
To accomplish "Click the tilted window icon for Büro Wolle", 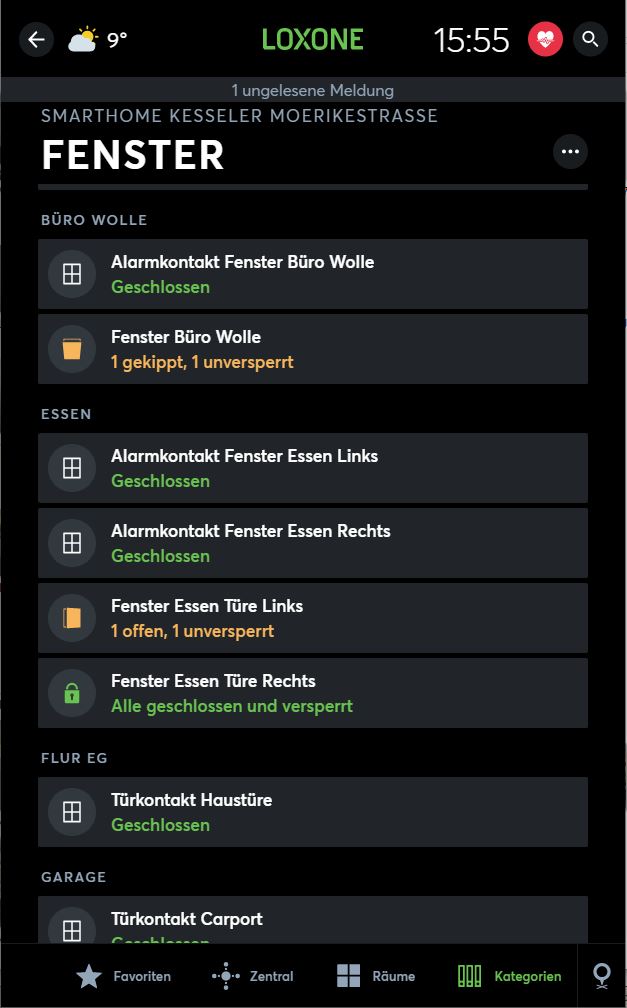I will point(71,349).
